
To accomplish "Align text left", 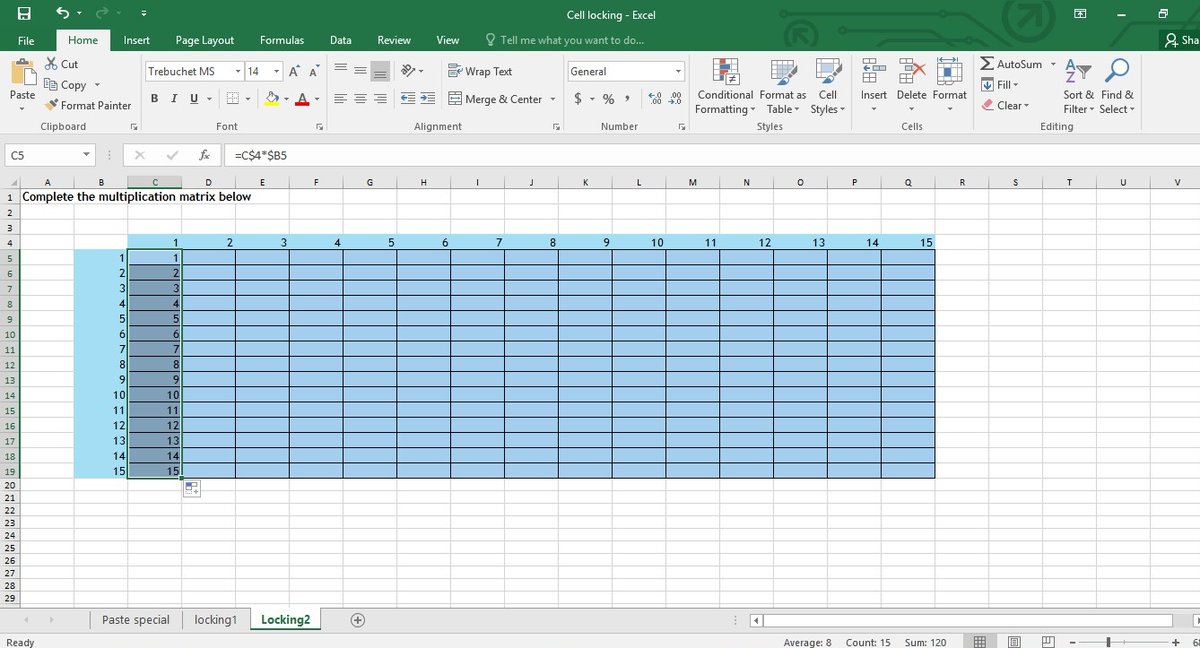I will coord(341,98).
